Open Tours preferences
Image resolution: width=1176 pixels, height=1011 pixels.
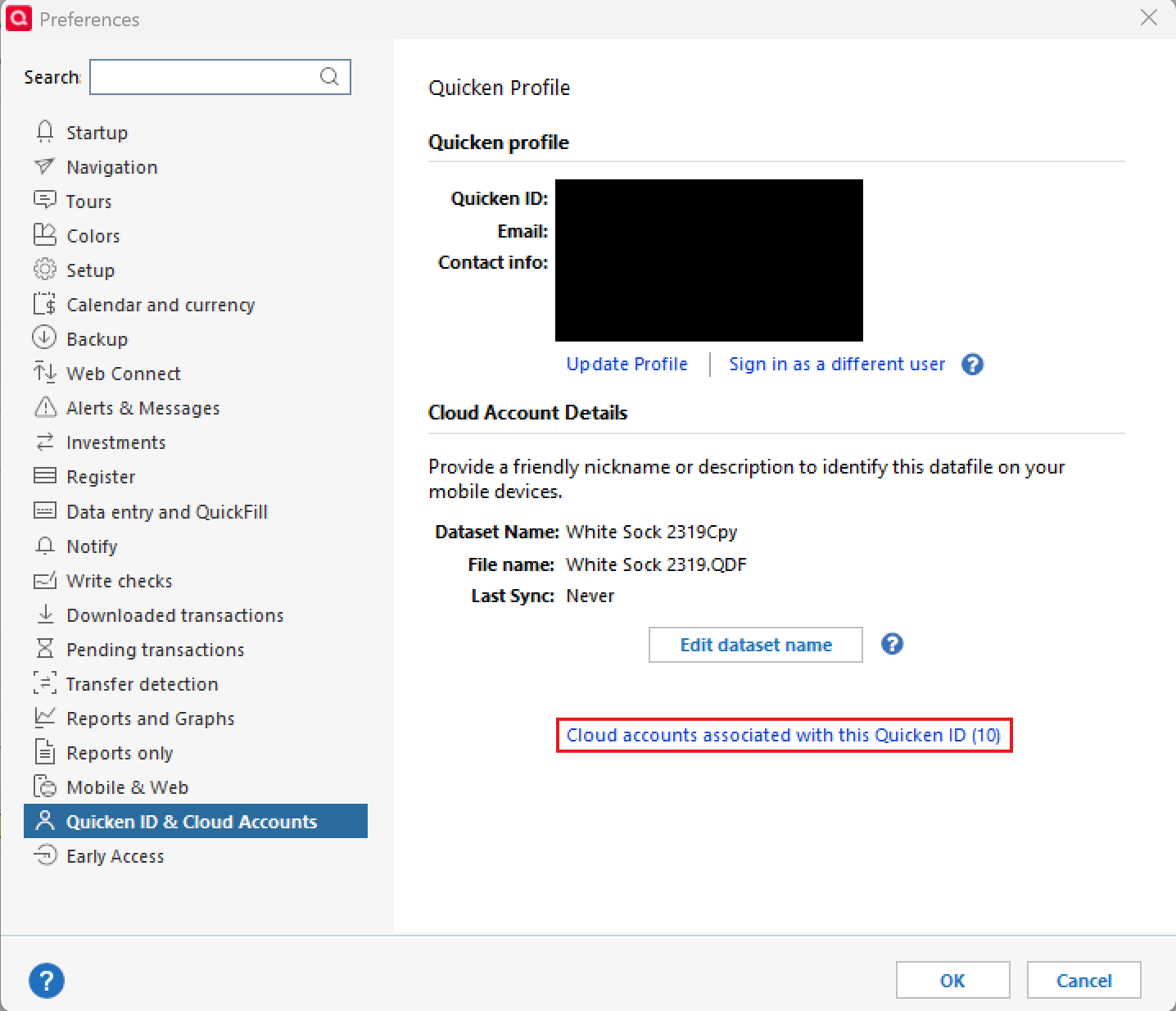(x=89, y=202)
